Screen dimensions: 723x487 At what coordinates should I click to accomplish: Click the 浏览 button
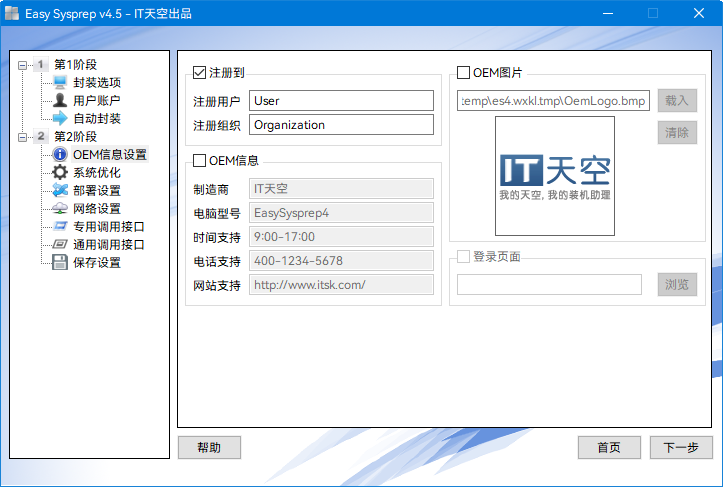pos(677,284)
